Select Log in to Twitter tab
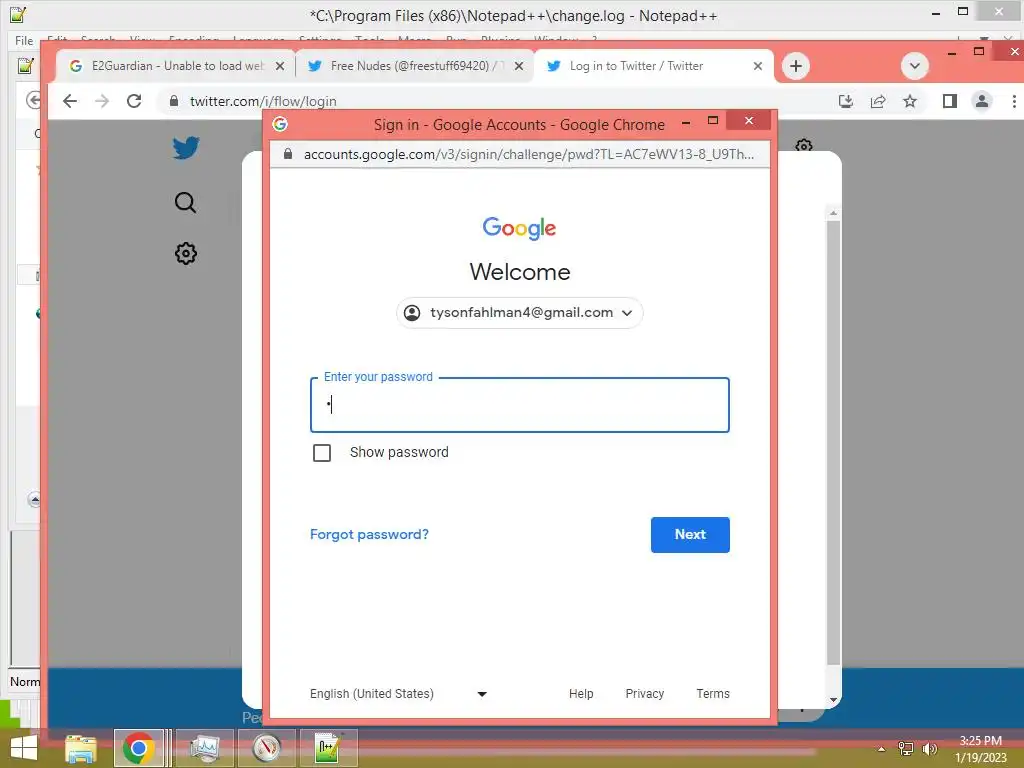 652,66
